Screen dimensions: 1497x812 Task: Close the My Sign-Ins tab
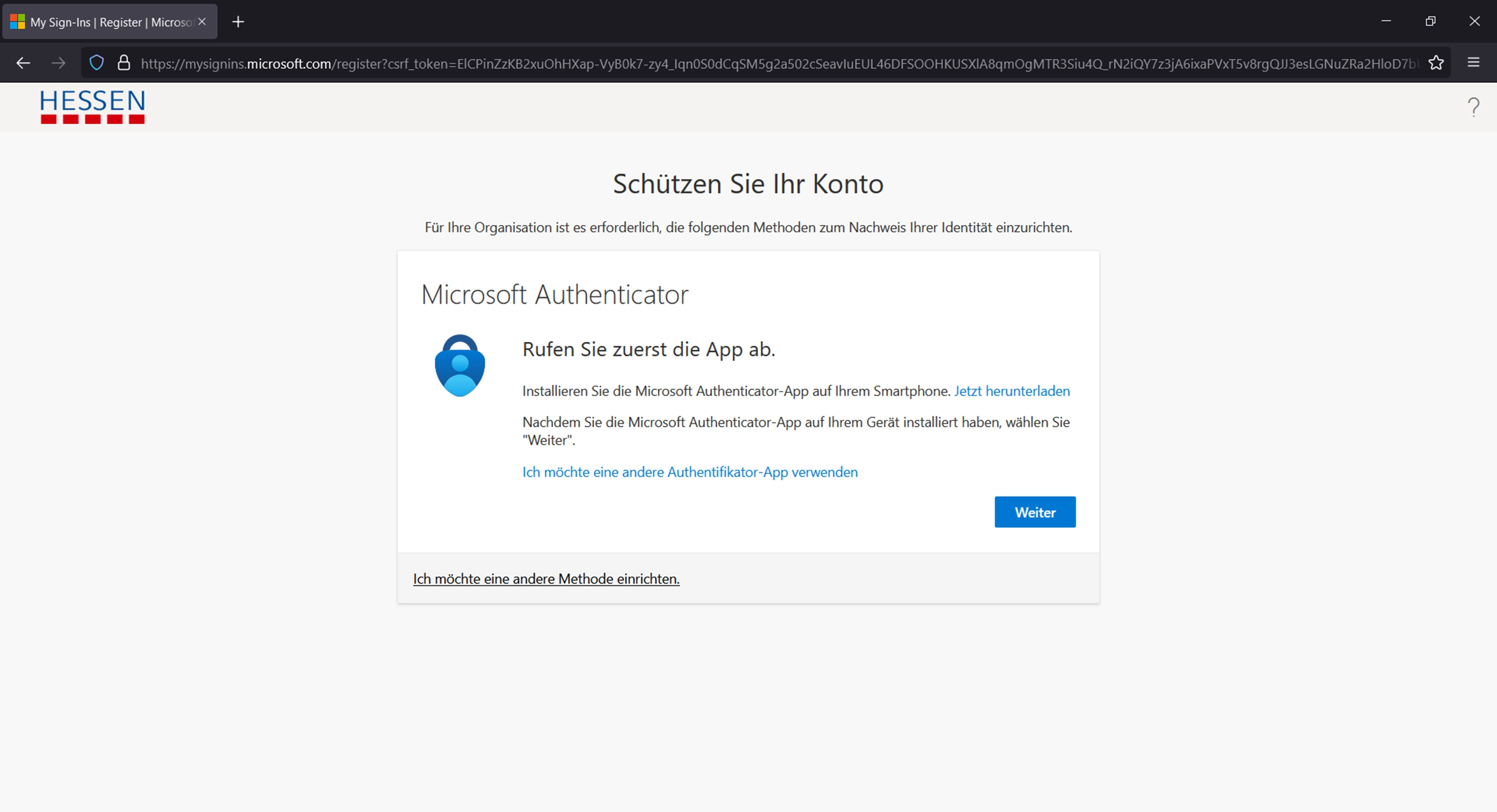tap(202, 21)
